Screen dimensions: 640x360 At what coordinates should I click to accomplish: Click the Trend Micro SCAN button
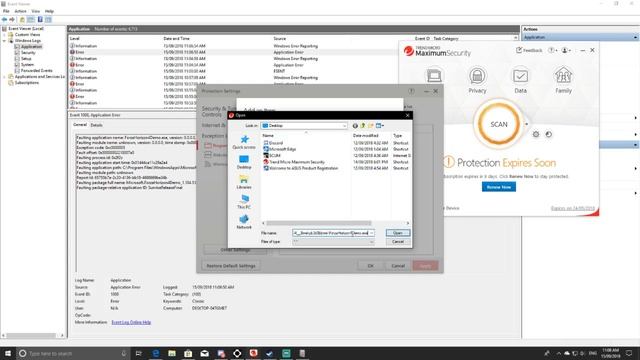point(498,124)
